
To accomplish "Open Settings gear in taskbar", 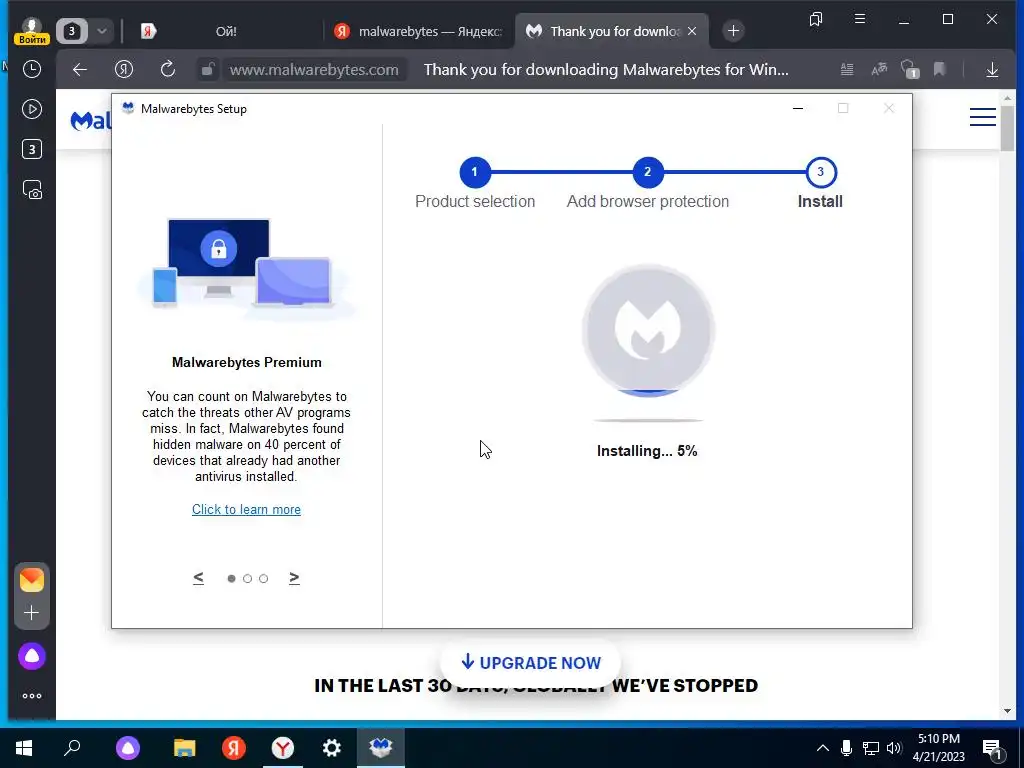I will [x=332, y=748].
